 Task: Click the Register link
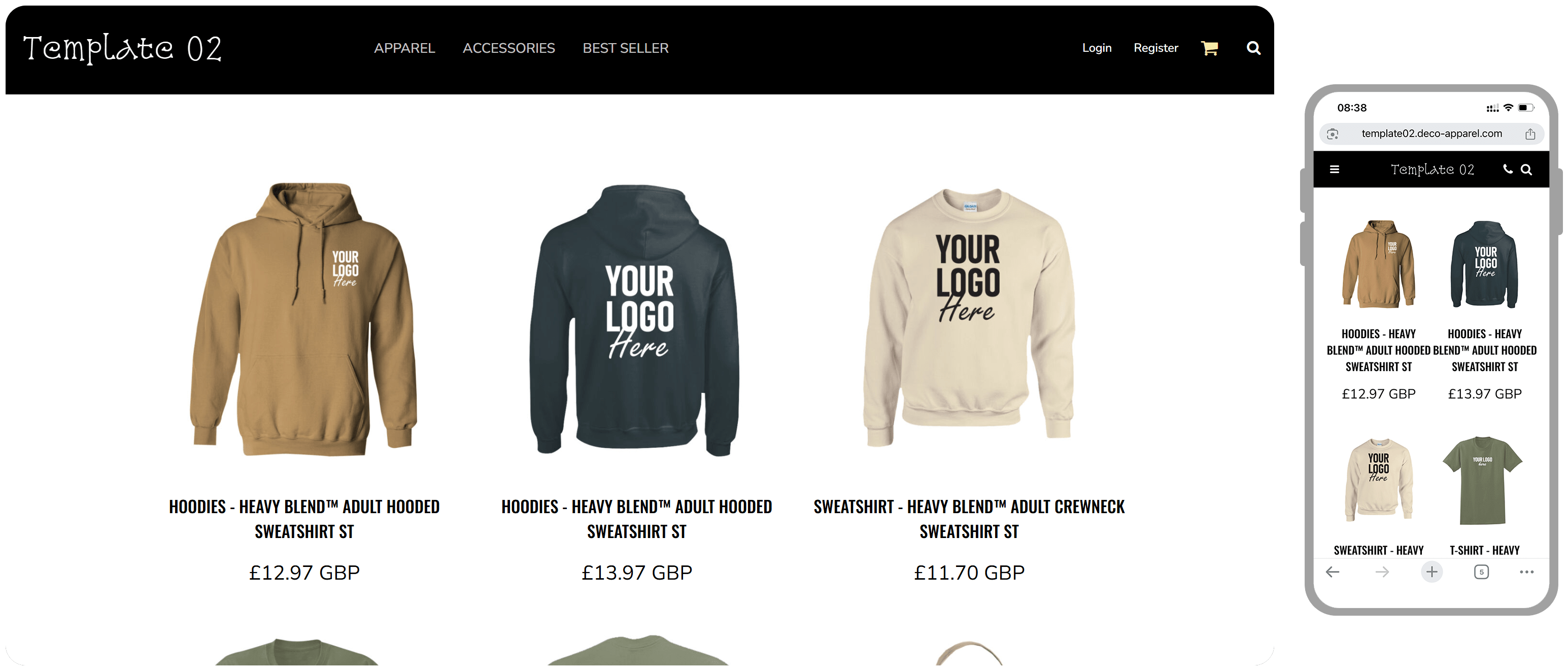click(x=1155, y=48)
